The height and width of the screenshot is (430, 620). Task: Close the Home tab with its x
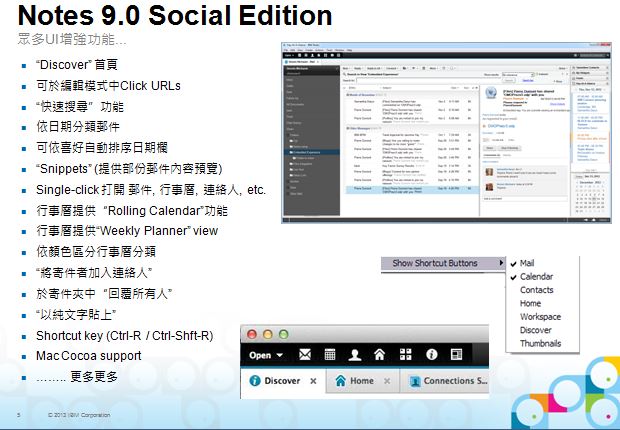(x=387, y=381)
